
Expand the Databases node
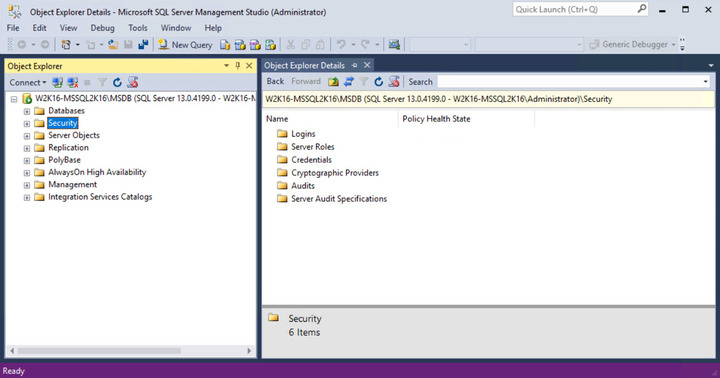(x=27, y=111)
